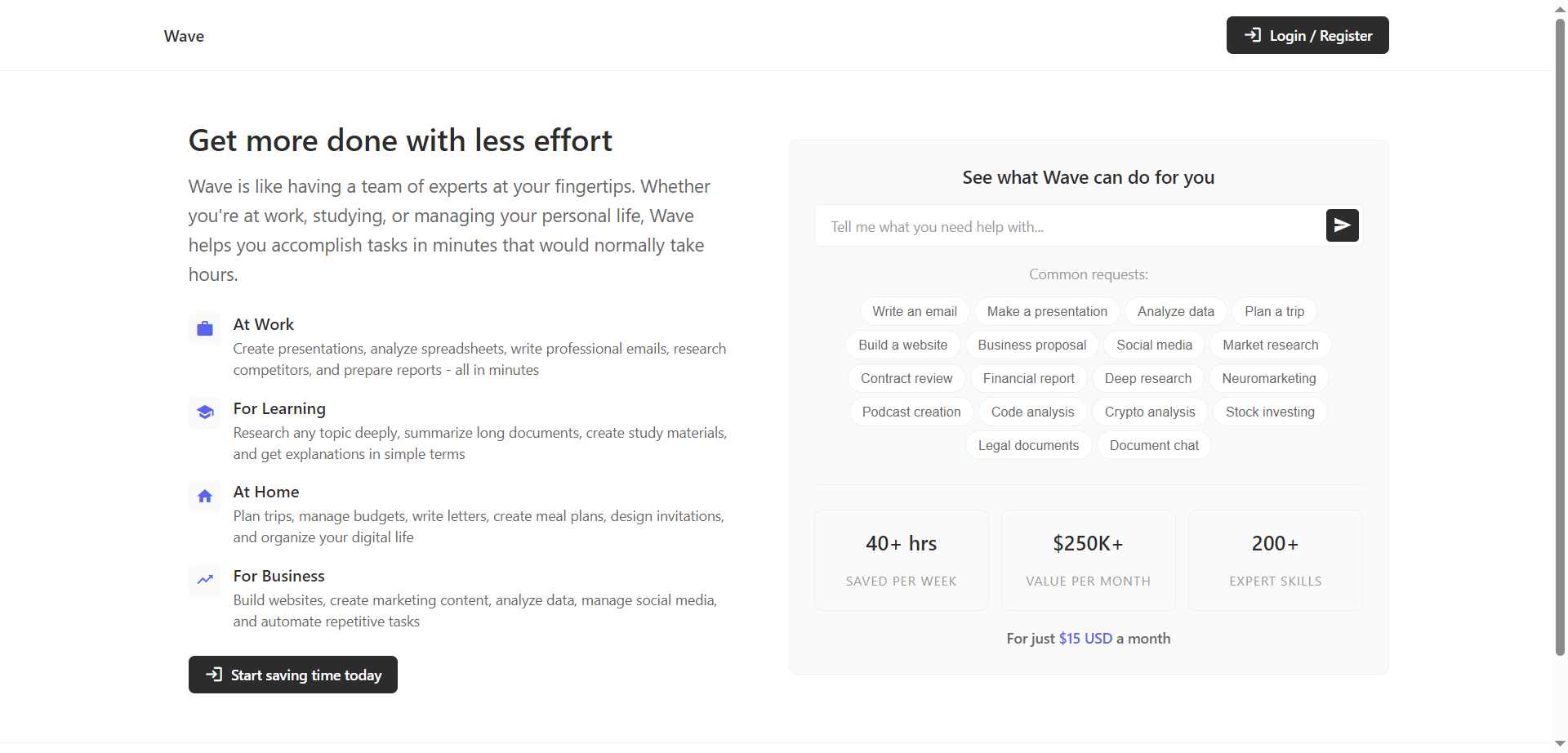
Task: Select the Write an email request
Action: 914,311
